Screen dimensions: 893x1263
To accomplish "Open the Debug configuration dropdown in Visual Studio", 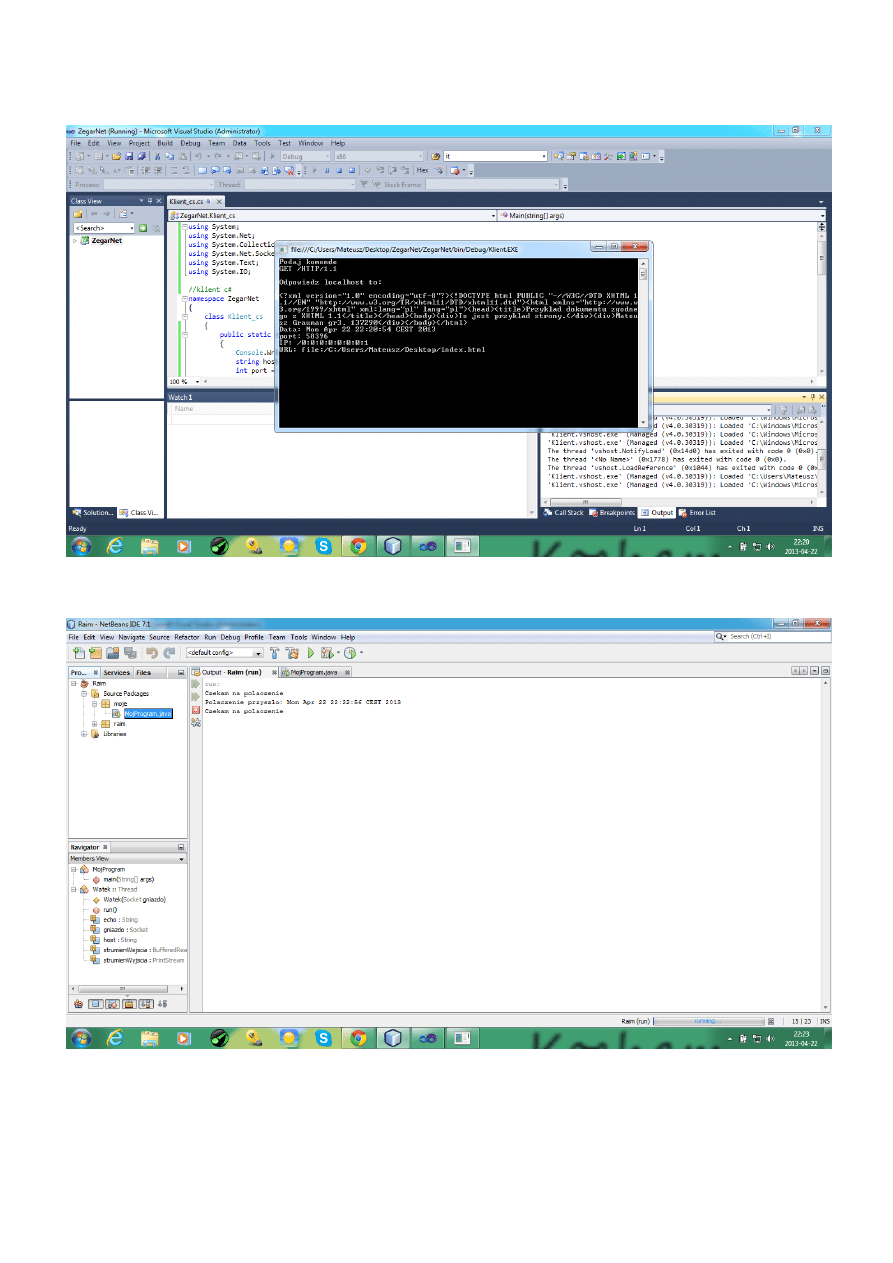I will 305,156.
